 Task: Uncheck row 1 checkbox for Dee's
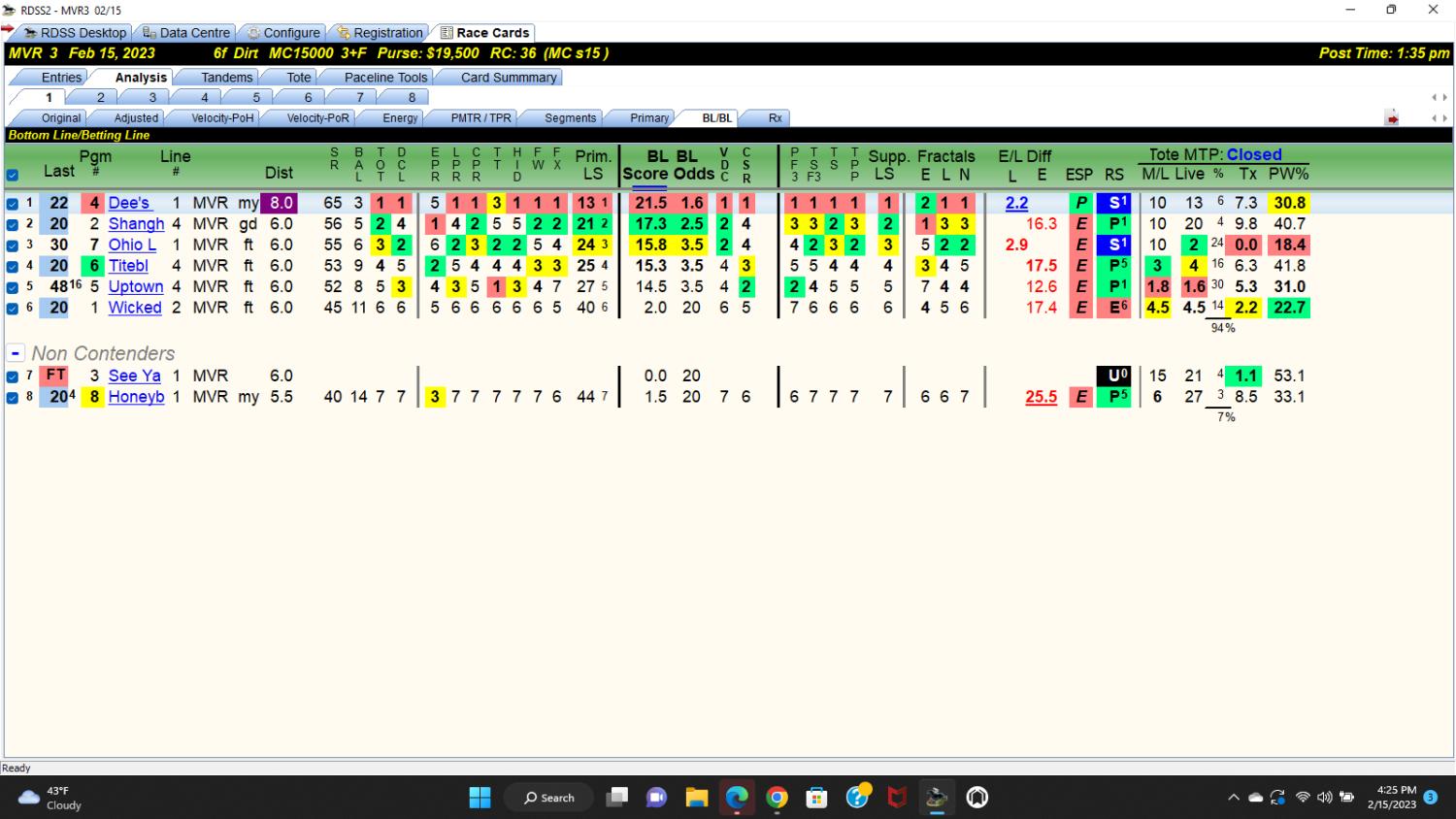coord(13,204)
